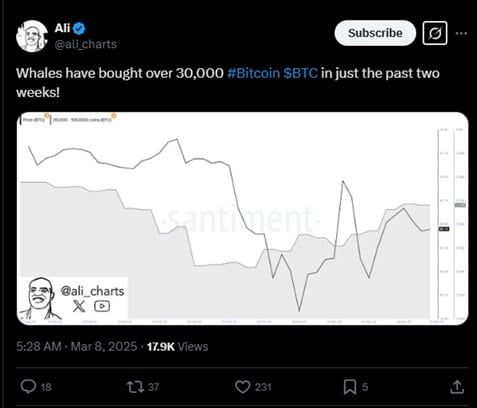477x408 pixels.
Task: Open the $BTC cashtag link
Action: (x=301, y=73)
